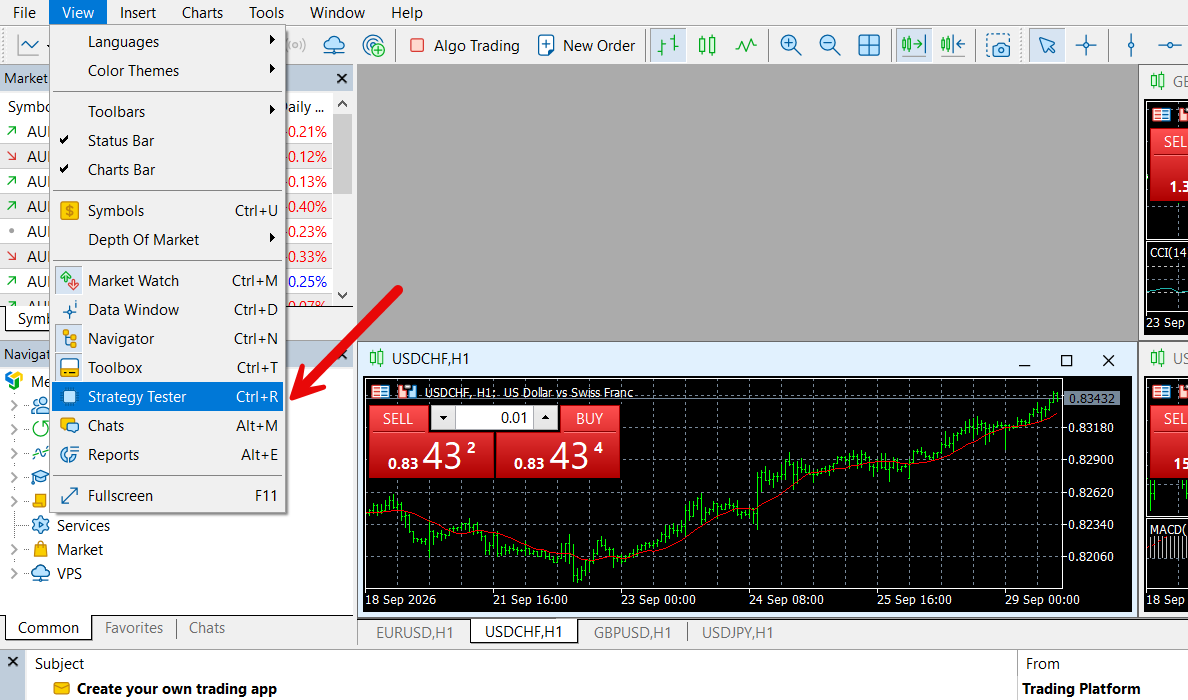Switch to the GBPUSD,H1 chart tab
Viewport: 1188px width, 700px height.
coord(633,632)
